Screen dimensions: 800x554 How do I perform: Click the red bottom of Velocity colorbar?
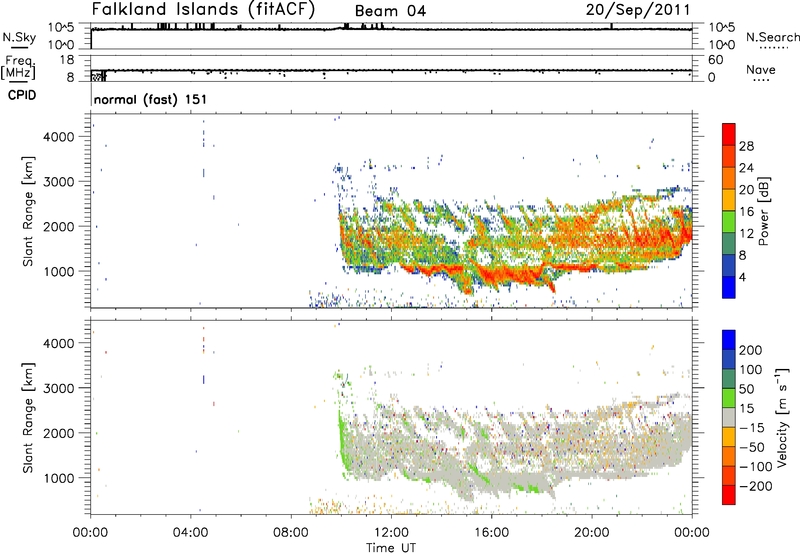coord(729,495)
